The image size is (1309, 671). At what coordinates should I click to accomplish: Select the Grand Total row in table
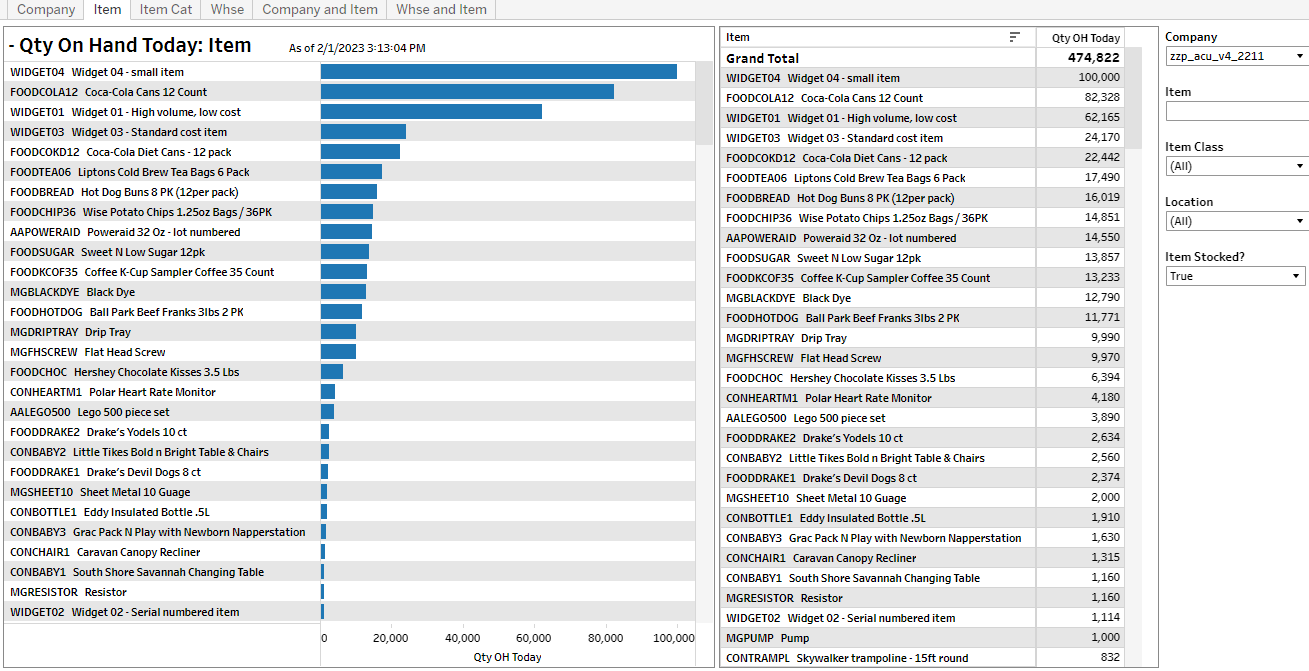[877, 58]
